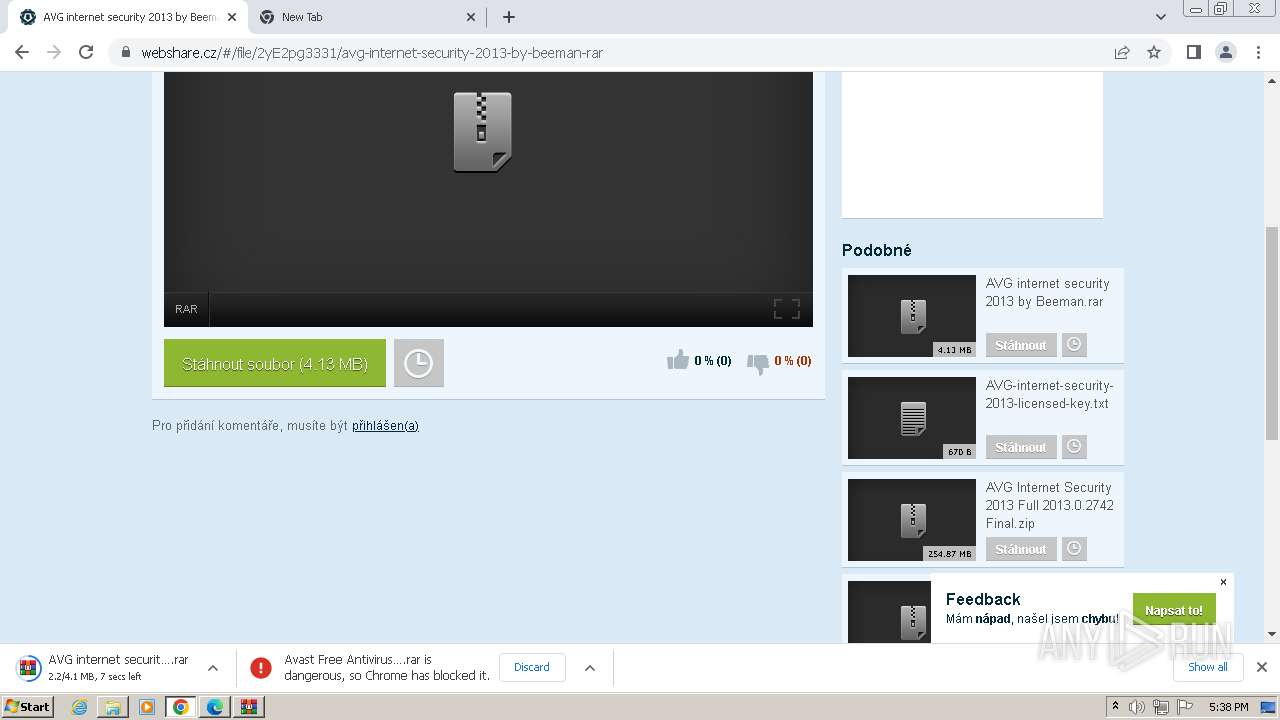The height and width of the screenshot is (720, 1280).
Task: Give the file a thumbs up
Action: pyautogui.click(x=678, y=360)
